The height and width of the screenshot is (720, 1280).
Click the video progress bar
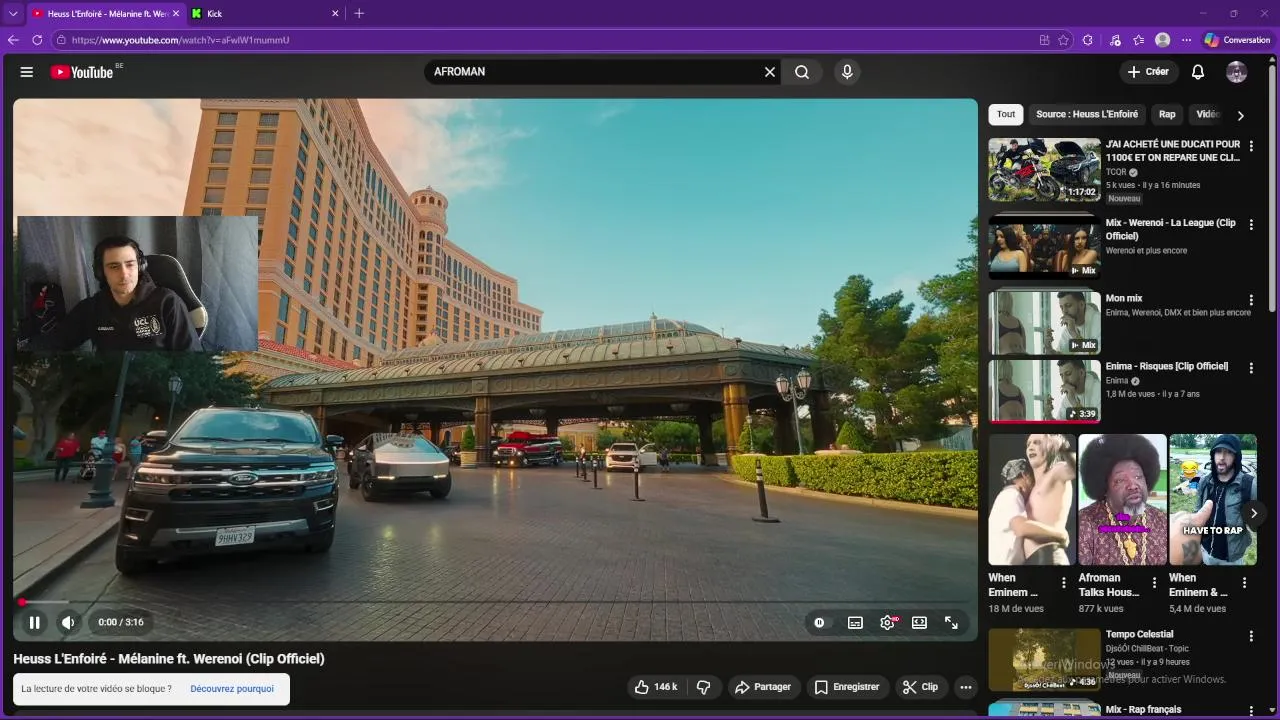point(495,602)
